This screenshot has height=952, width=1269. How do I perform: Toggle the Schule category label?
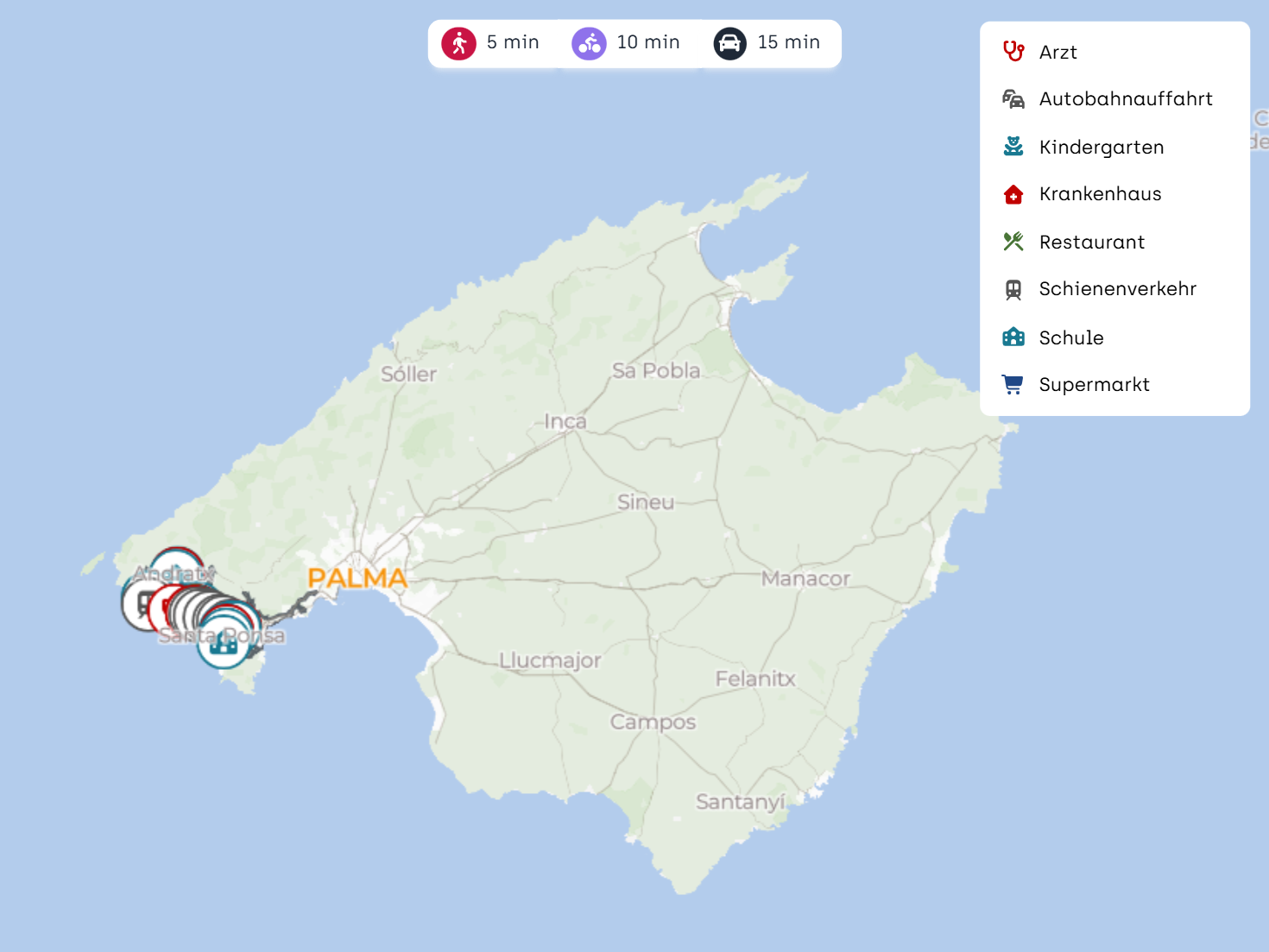1071,337
